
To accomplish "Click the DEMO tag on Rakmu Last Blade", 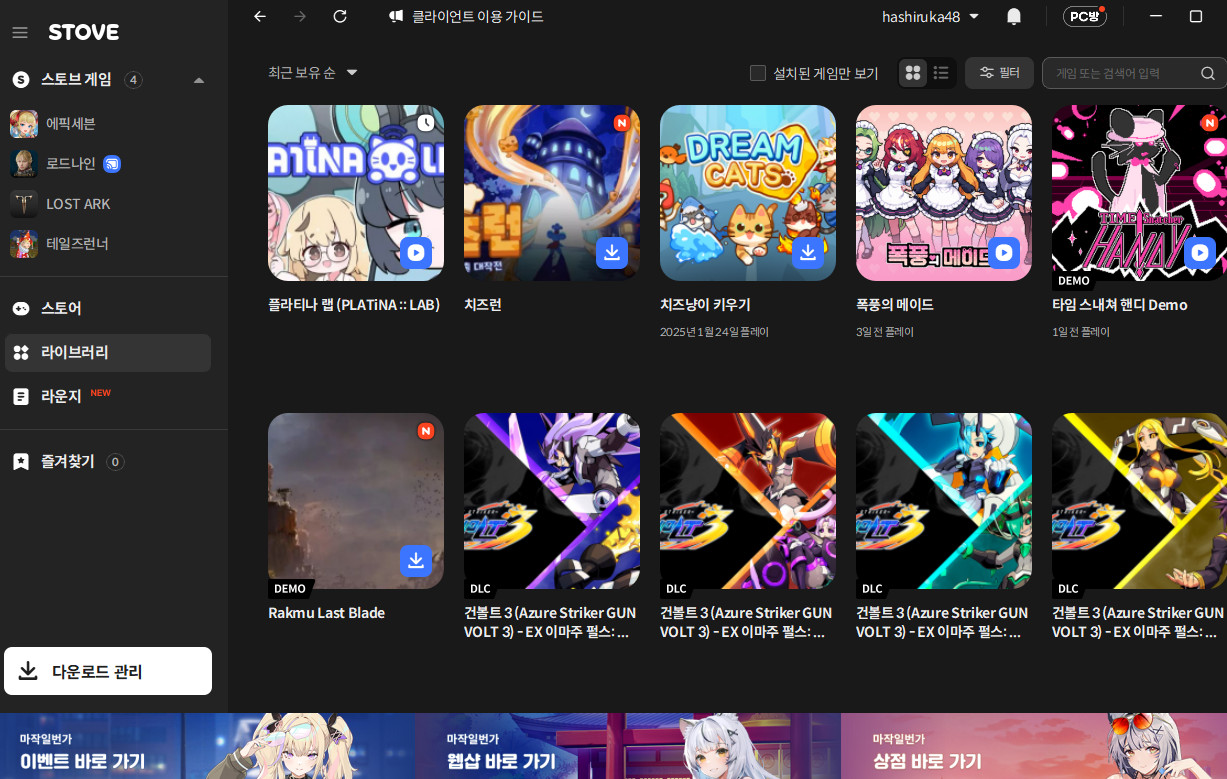I will [290, 589].
